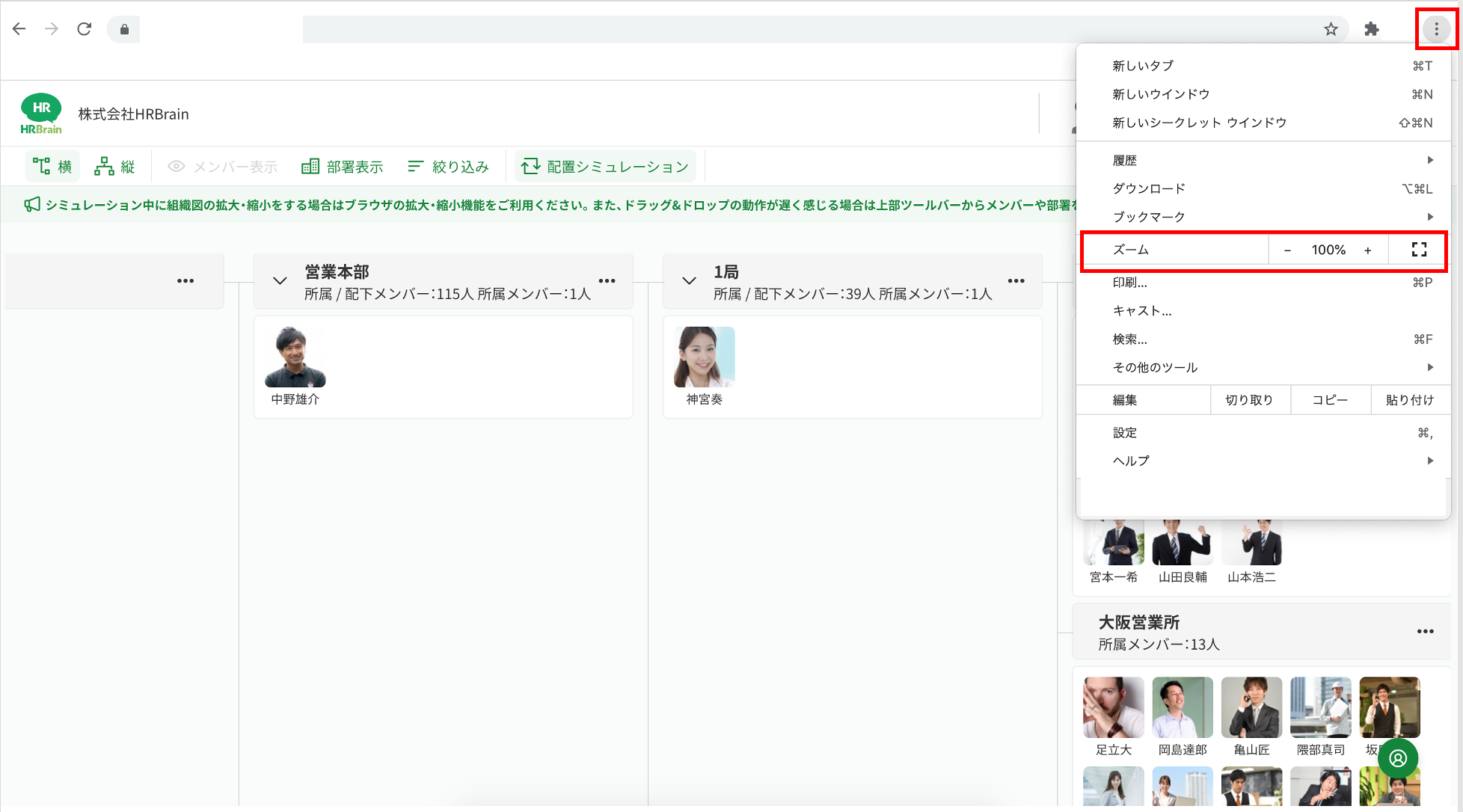Open 営業本部 three-dot options
The image size is (1463, 812).
[607, 281]
